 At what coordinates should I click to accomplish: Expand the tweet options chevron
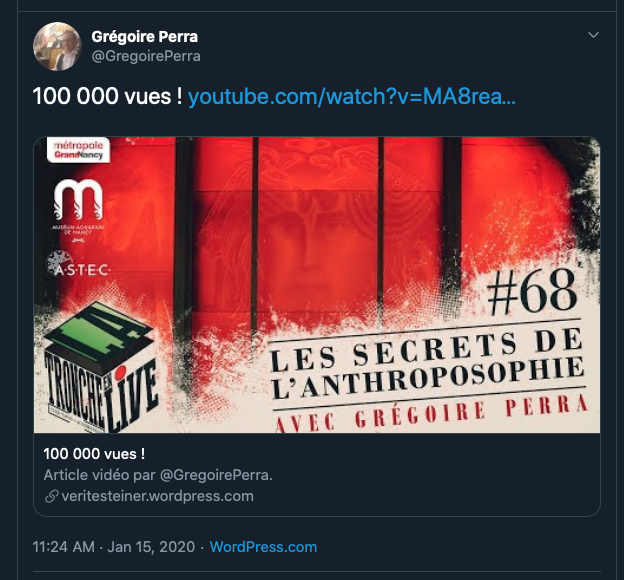(593, 35)
